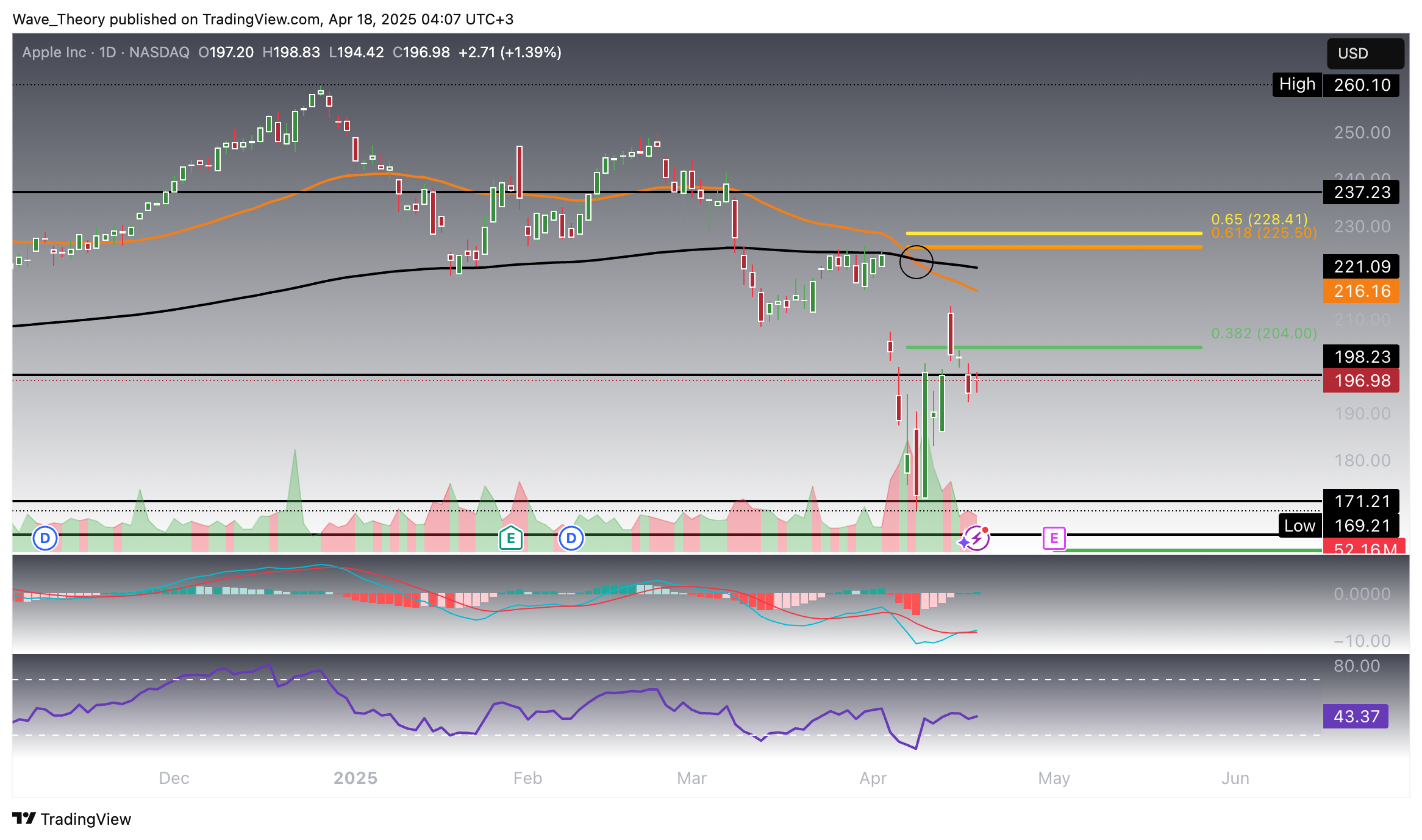
Task: Open the purple upcoming earnings E marker
Action: point(1054,538)
